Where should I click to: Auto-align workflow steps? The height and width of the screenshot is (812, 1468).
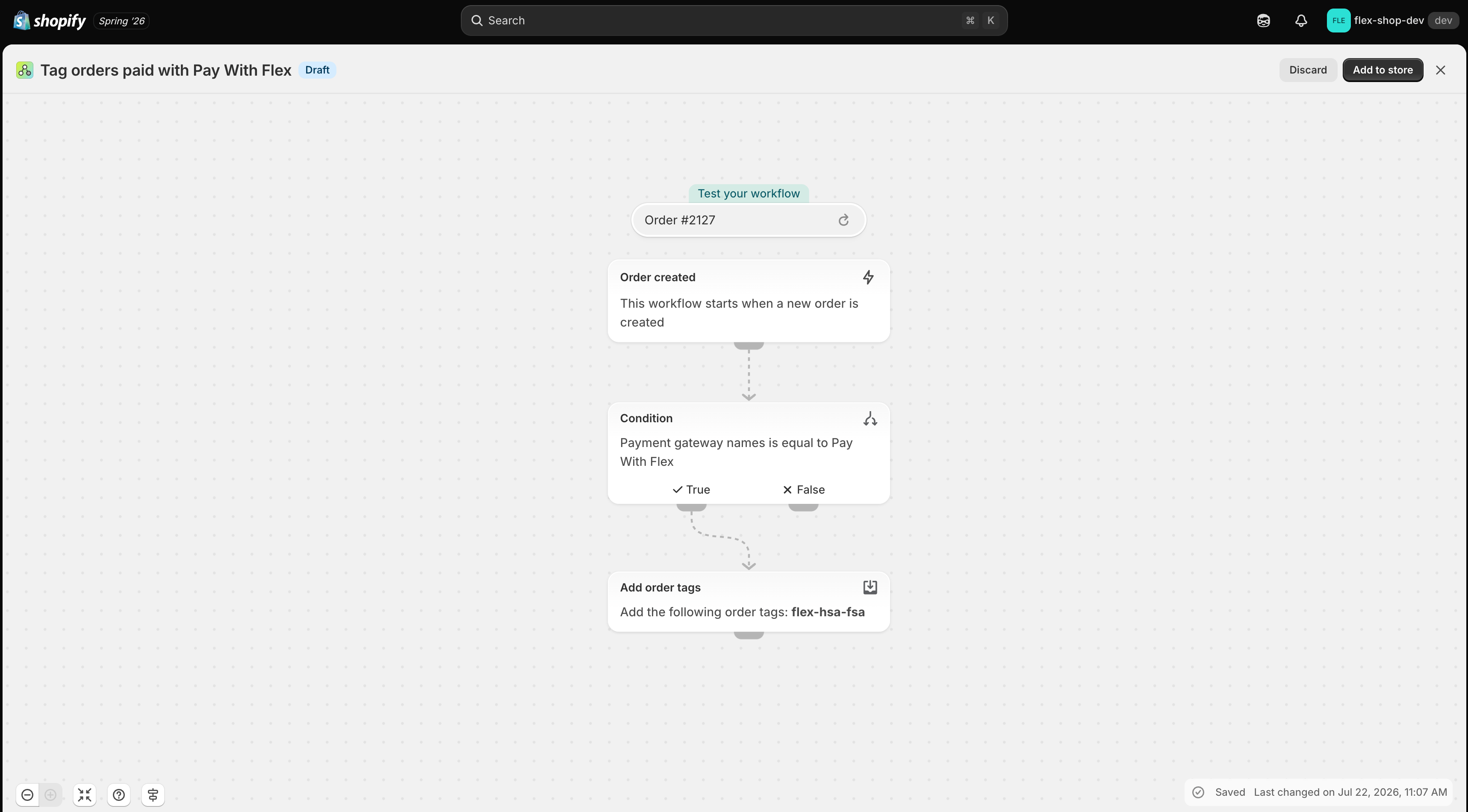153,794
